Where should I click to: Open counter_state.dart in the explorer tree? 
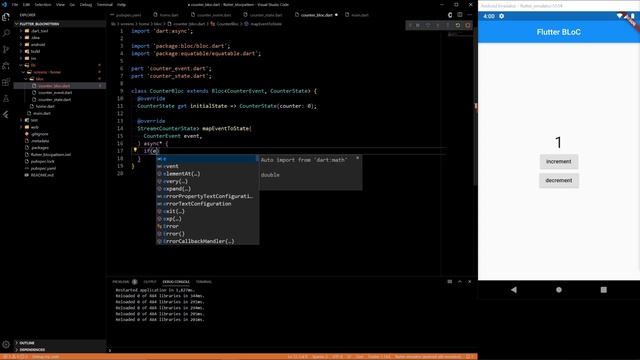pos(55,100)
